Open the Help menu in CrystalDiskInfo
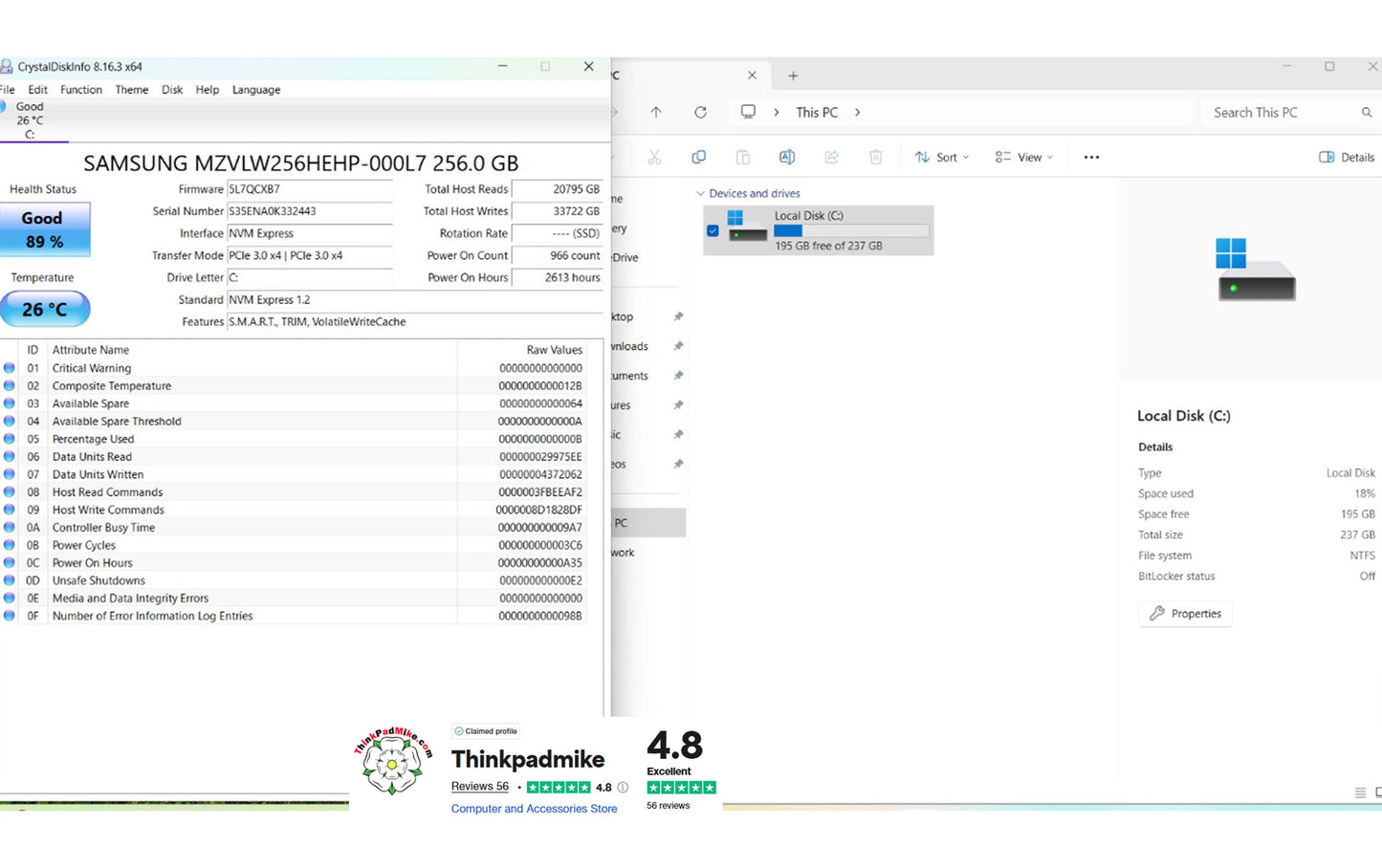The height and width of the screenshot is (868, 1382). (208, 90)
